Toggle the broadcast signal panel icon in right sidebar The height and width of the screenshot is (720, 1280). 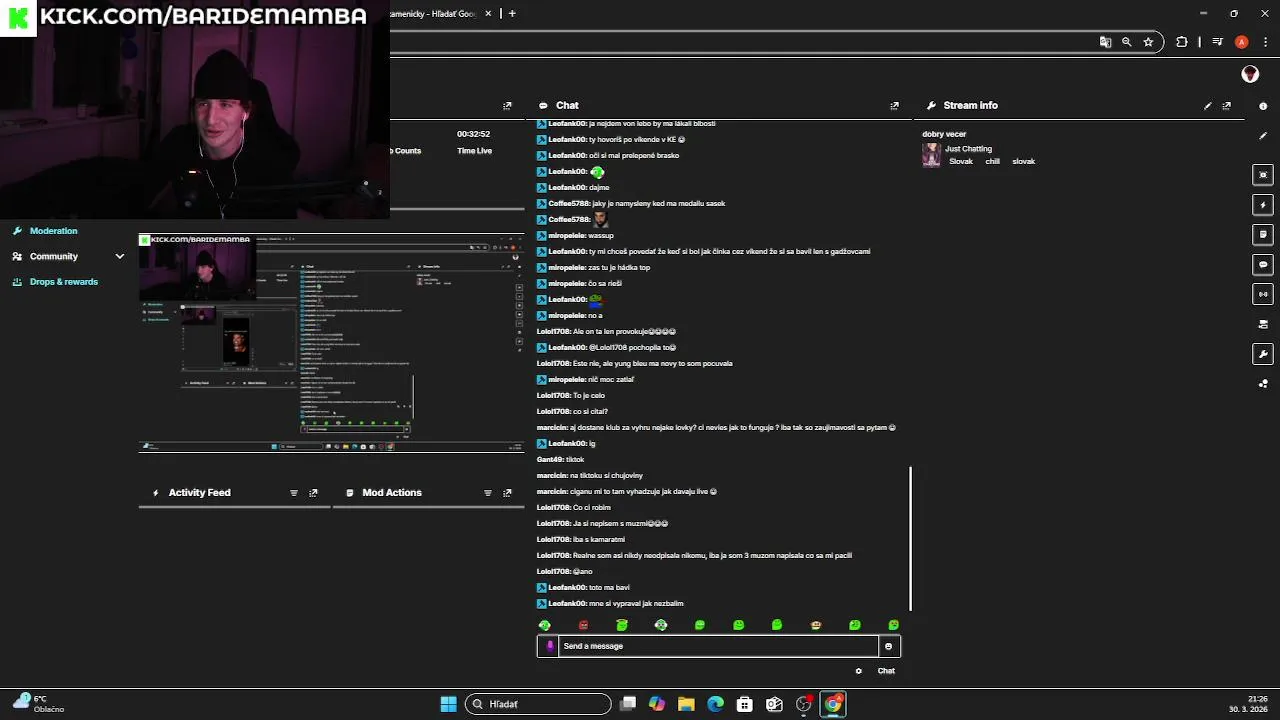1263,294
